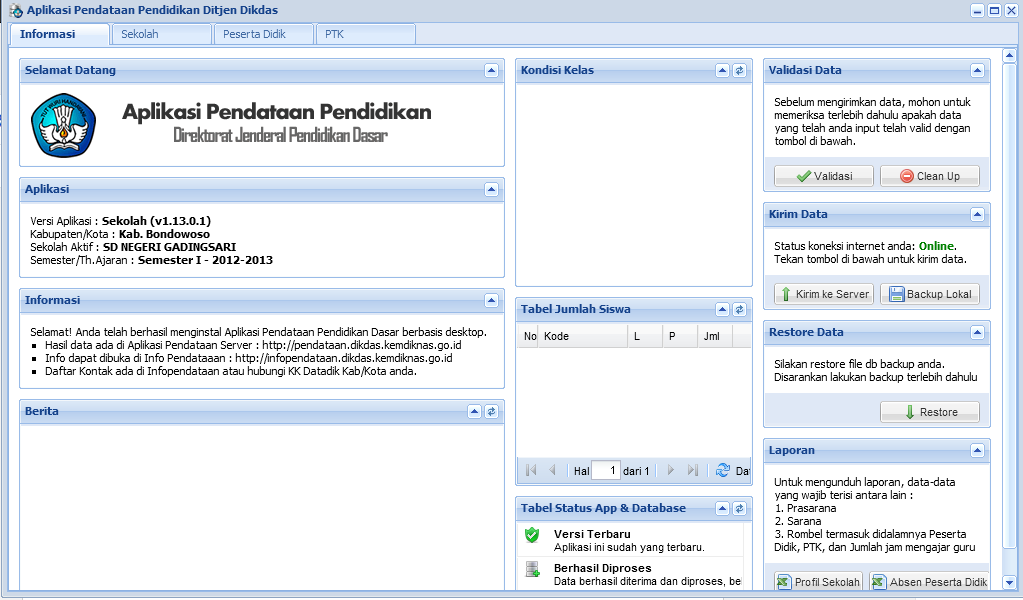Click the Sekolah (v1.13.0.1) version text

(157, 221)
